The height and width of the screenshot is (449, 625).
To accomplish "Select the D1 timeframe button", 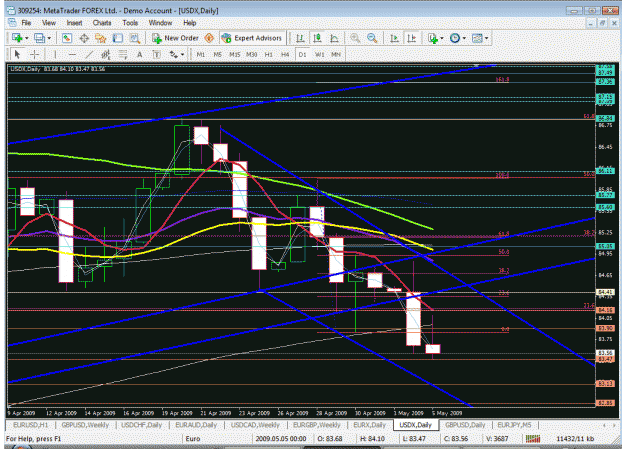I will (x=302, y=54).
